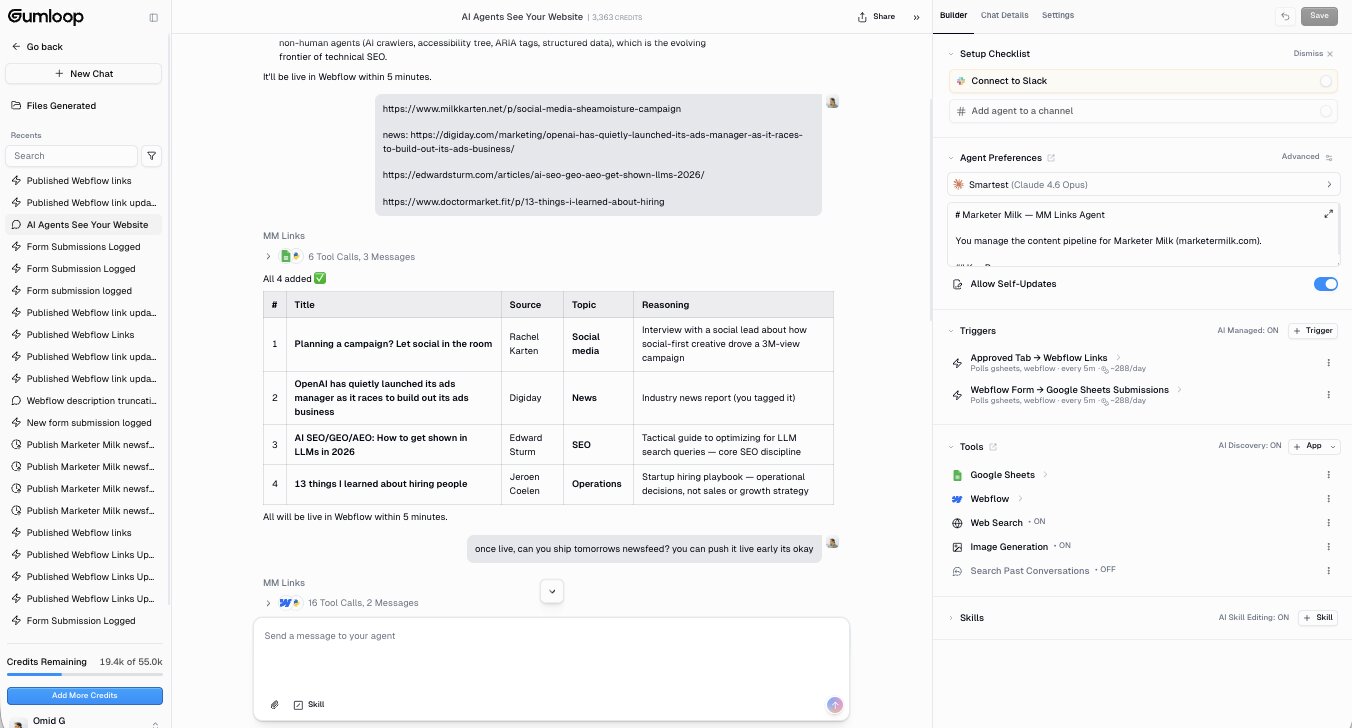1352x728 pixels.
Task: Expand the Skills section
Action: (950, 618)
